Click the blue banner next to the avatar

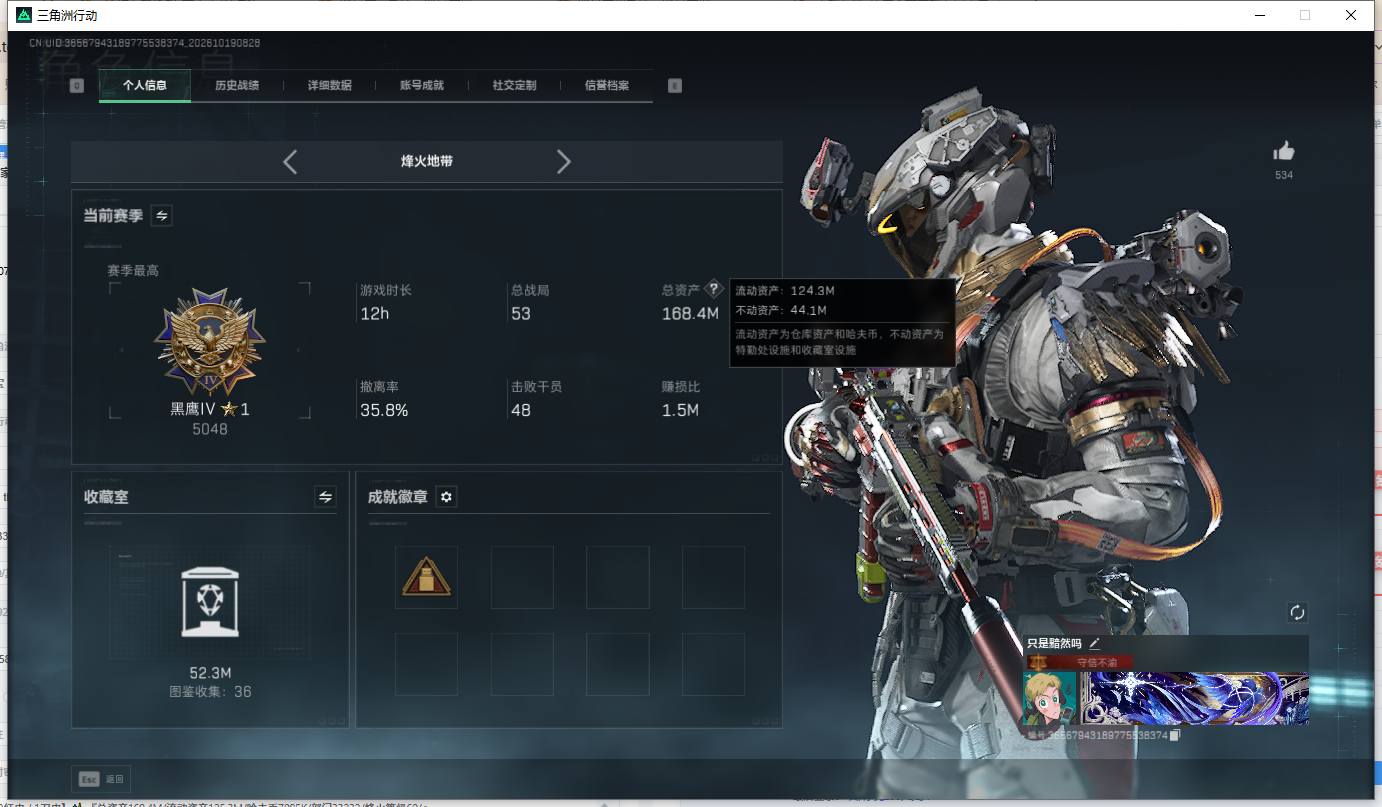1194,698
